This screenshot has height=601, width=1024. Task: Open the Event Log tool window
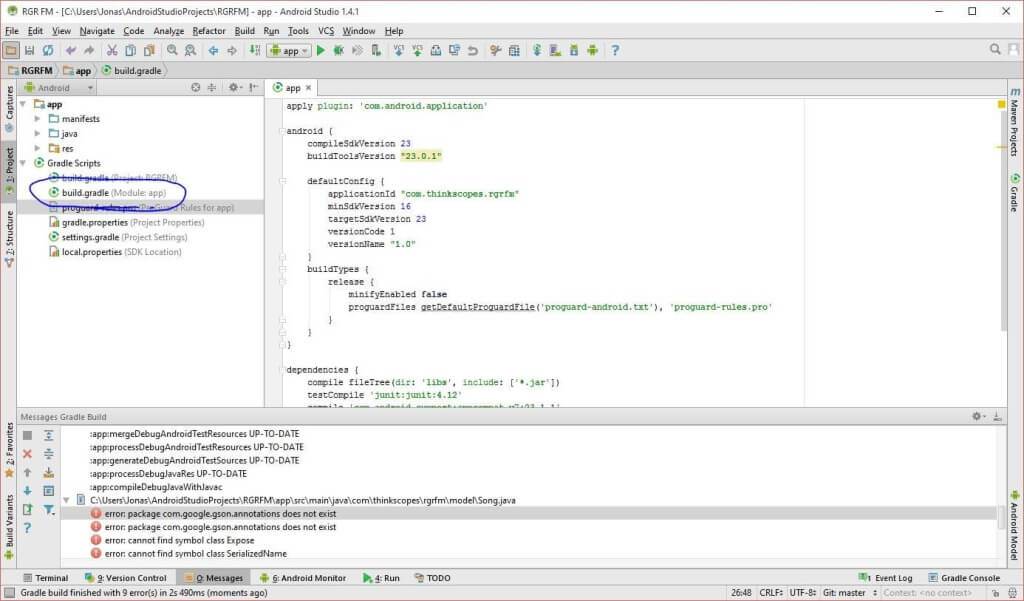pyautogui.click(x=886, y=578)
